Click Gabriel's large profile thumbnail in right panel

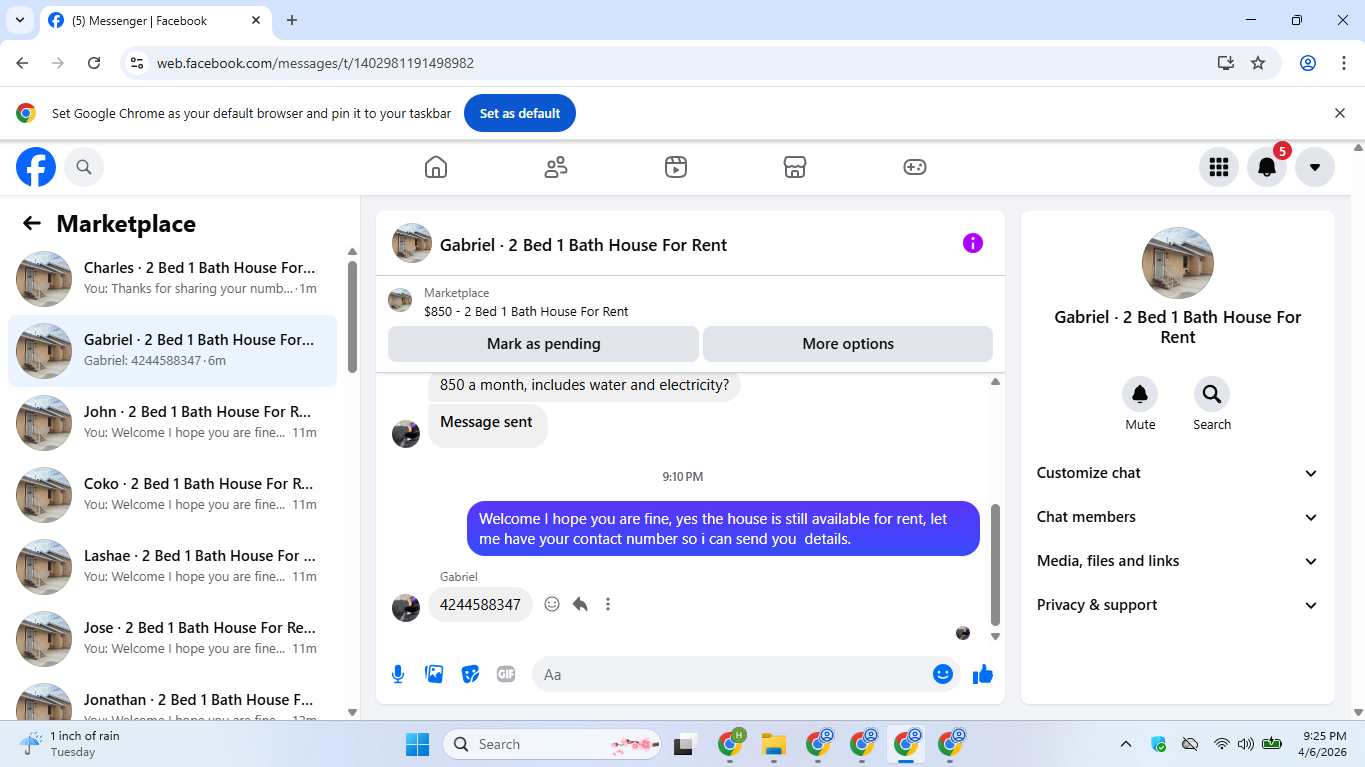[x=1178, y=263]
